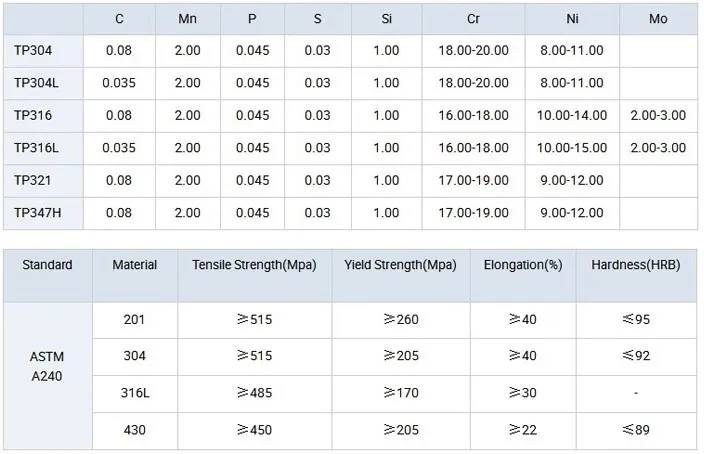Select the carbon value for TP304L
704x454 pixels.
pos(119,83)
